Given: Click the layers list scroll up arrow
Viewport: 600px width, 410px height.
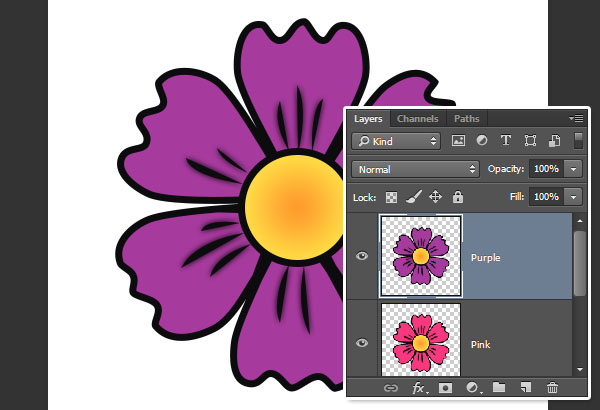Looking at the screenshot, I should click(x=580, y=221).
